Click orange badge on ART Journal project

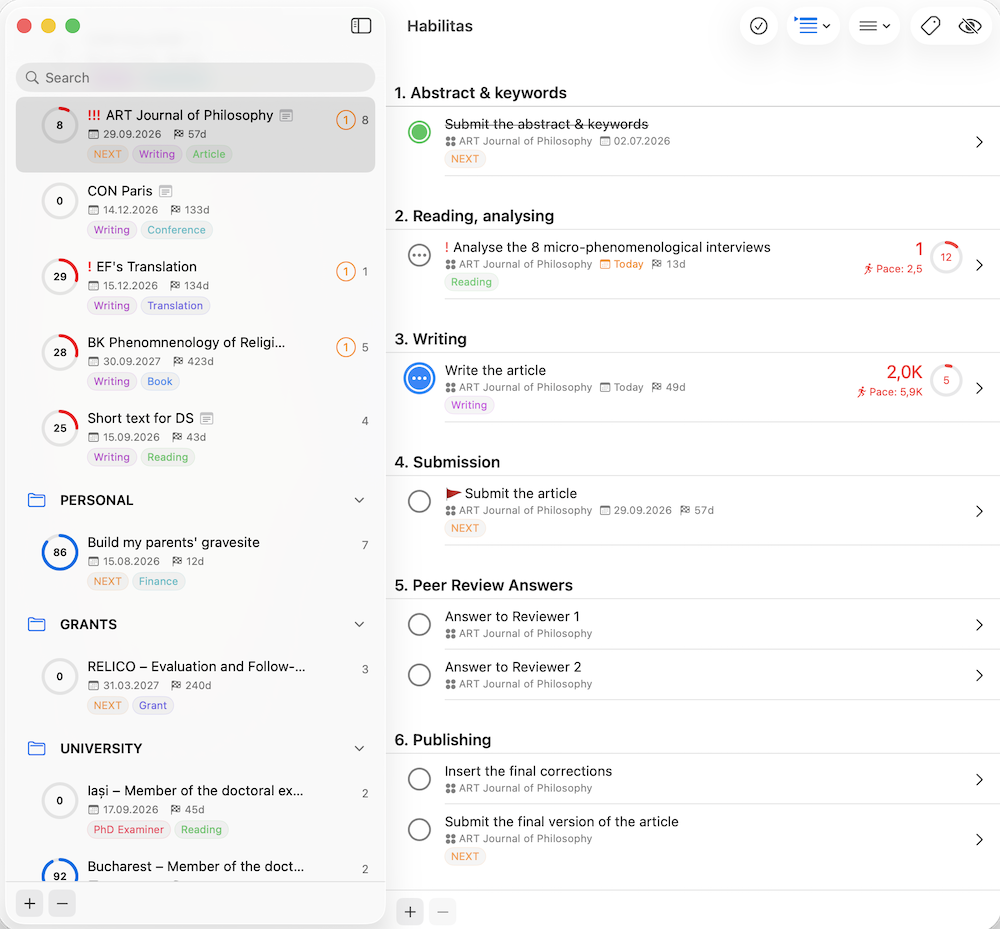[x=346, y=120]
